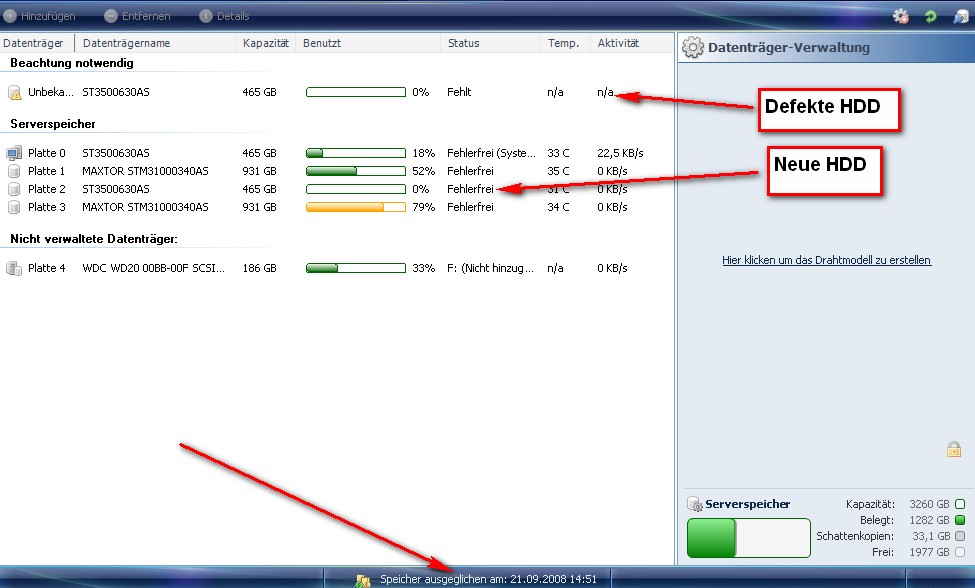Screen dimensions: 975x588
Task: Click the warning icon of the unknown disk
Action: click(x=14, y=93)
